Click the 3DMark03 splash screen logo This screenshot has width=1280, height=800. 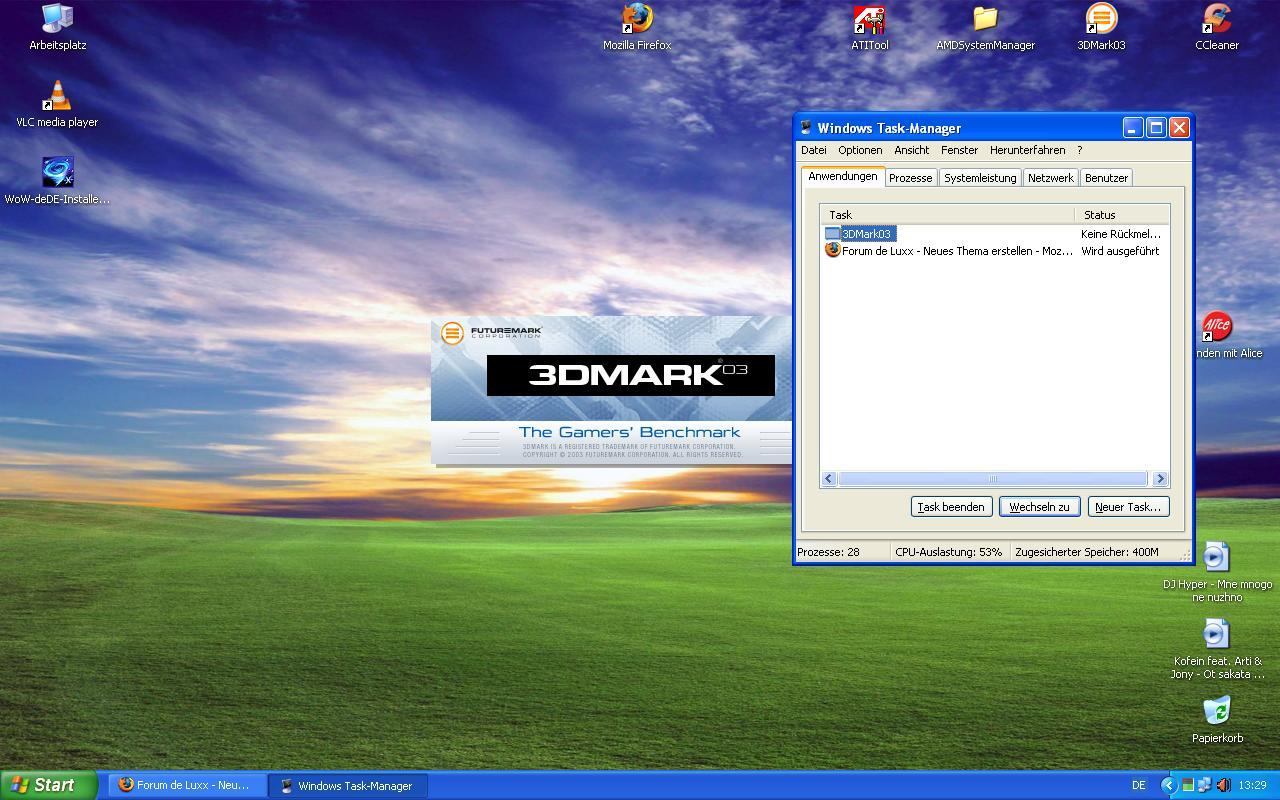click(x=631, y=375)
